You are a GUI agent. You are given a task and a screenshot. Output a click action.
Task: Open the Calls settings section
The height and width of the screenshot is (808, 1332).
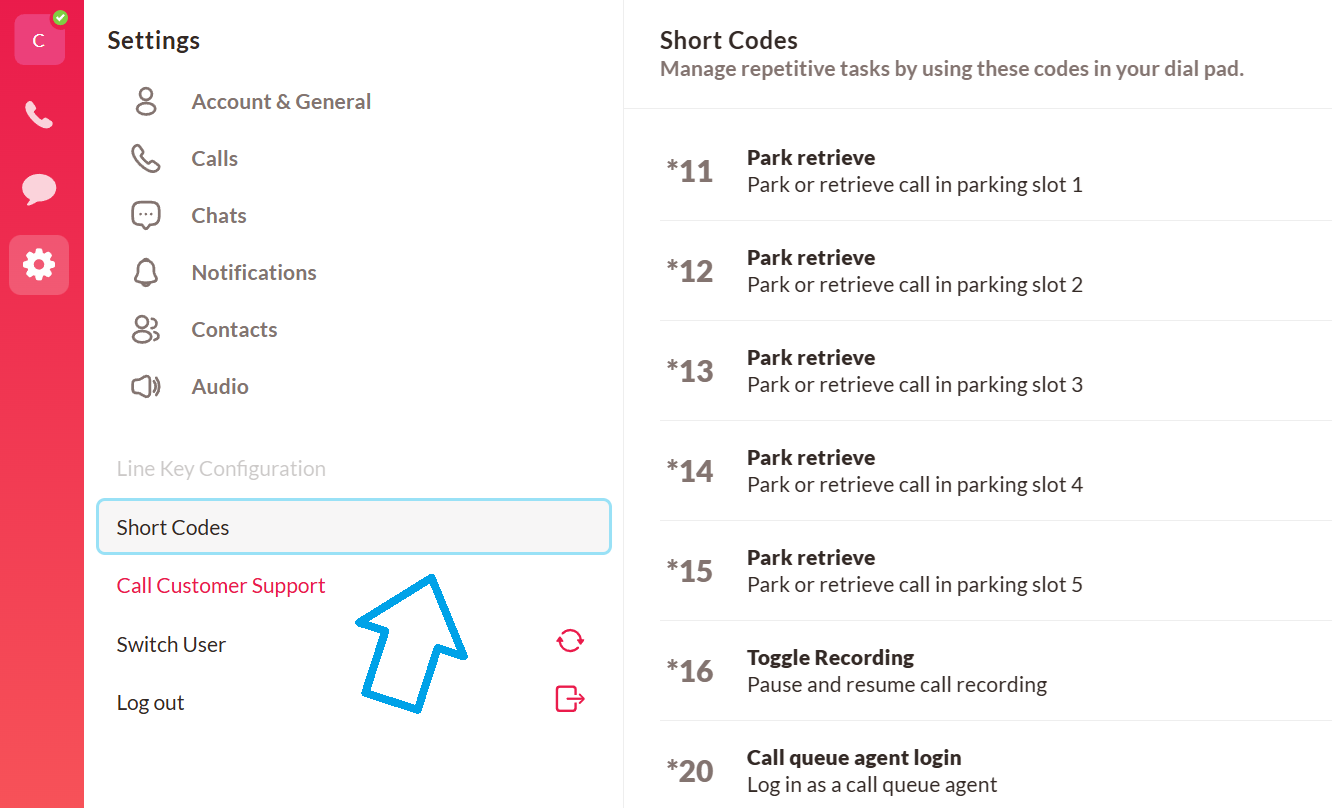(x=215, y=158)
